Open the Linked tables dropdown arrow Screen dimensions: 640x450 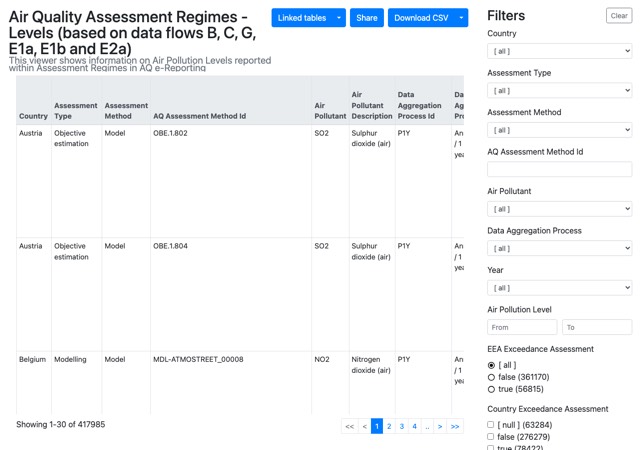[339, 18]
